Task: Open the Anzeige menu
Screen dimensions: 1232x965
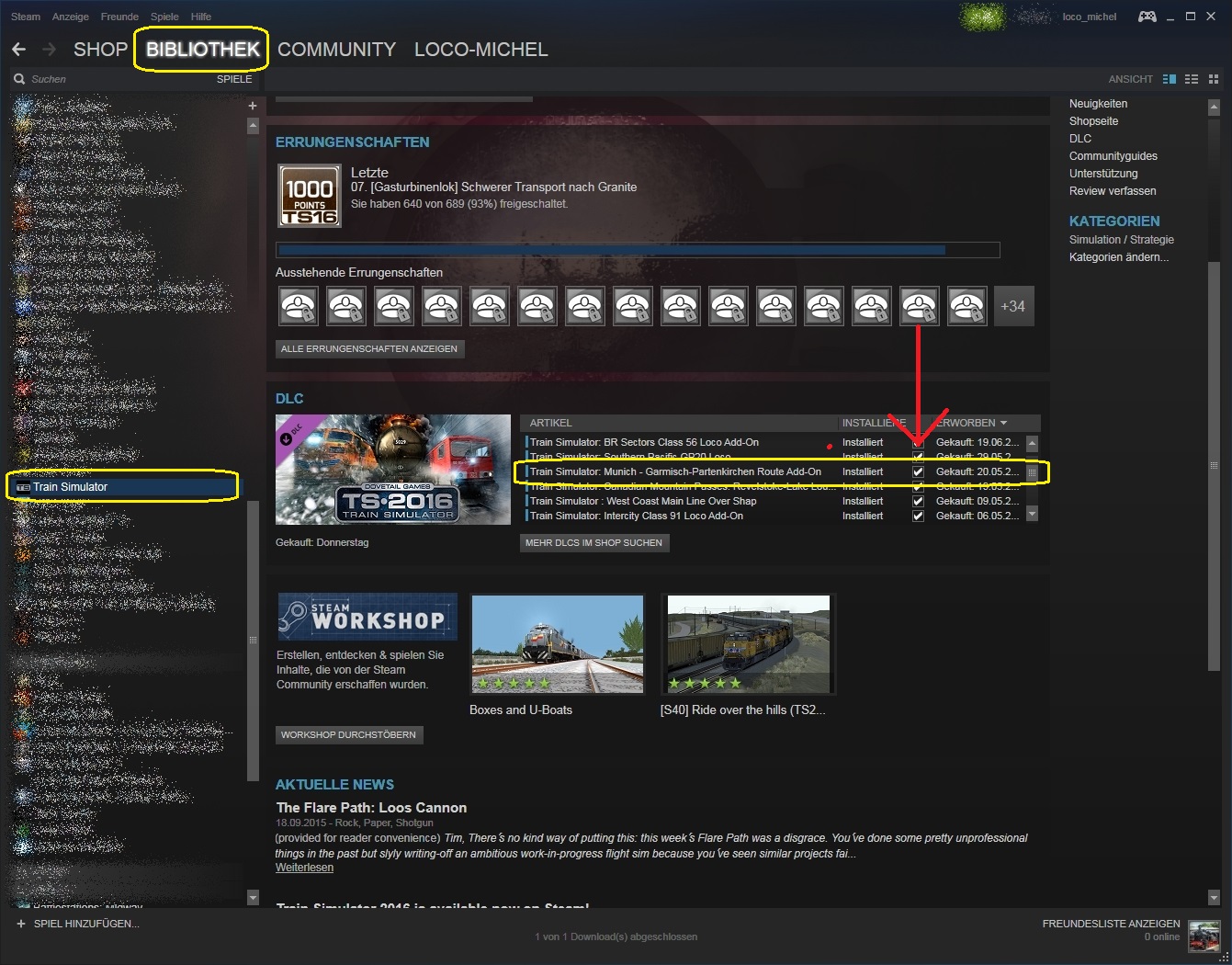Action: pyautogui.click(x=71, y=17)
